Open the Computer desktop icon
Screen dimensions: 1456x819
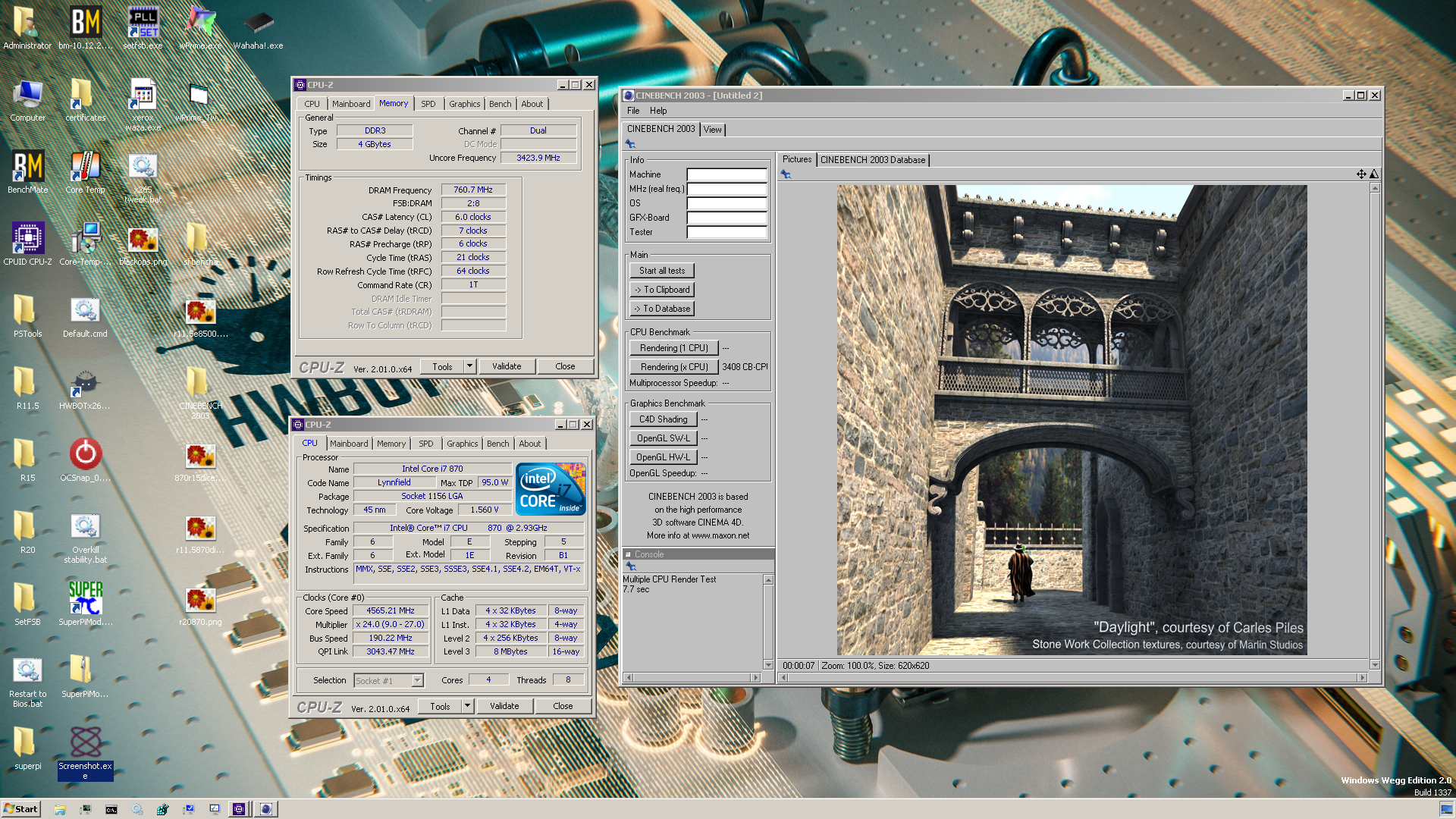coord(28,99)
